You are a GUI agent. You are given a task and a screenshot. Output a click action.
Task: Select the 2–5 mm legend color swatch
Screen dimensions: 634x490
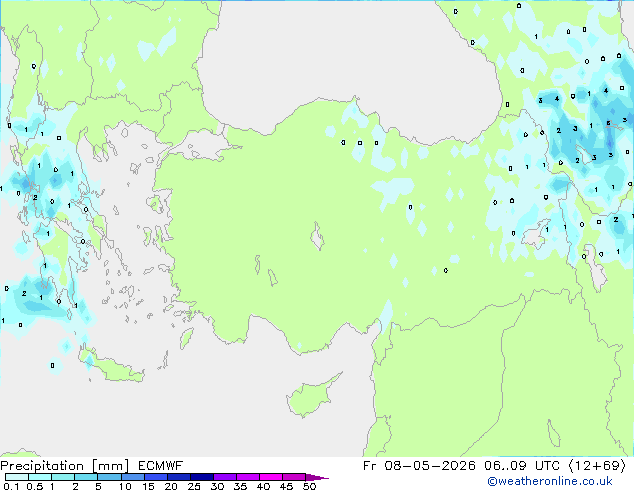(x=86, y=477)
